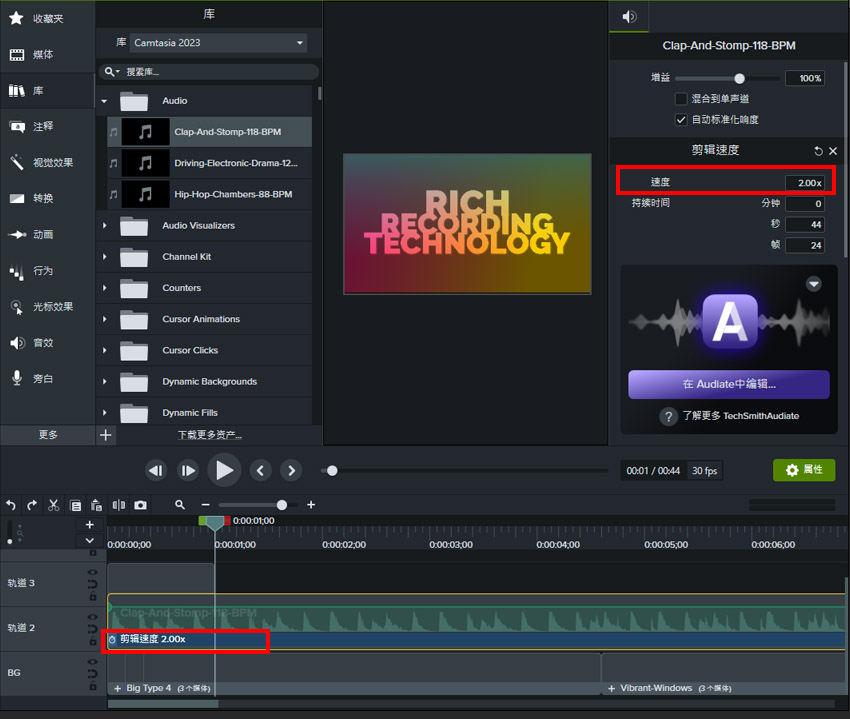Reset clip speed with the revert arrow icon
The image size is (850, 719).
(x=818, y=151)
